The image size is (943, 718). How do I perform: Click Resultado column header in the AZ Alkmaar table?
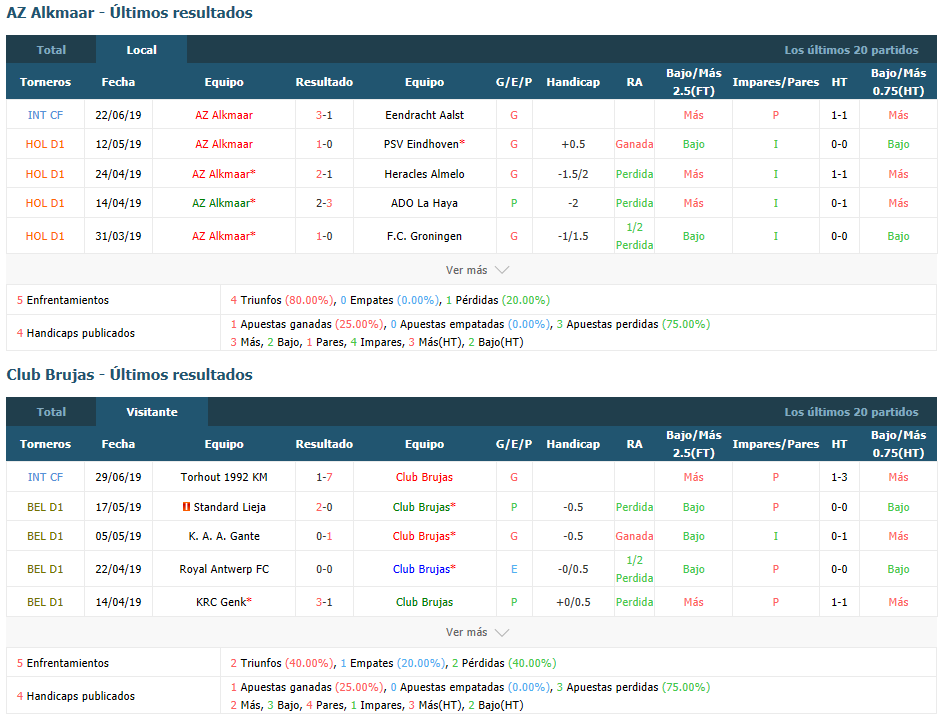[324, 82]
